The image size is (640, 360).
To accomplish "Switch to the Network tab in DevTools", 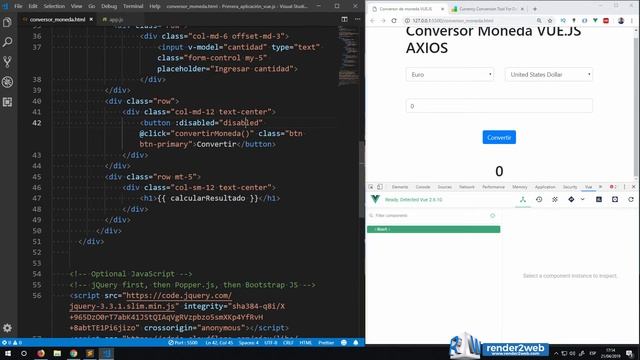I will click(467, 187).
